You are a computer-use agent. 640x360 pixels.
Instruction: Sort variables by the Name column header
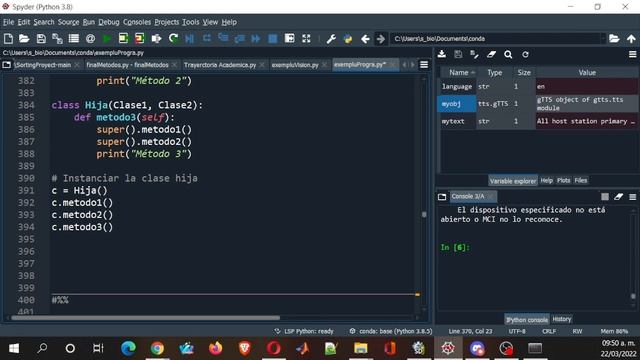pos(458,73)
